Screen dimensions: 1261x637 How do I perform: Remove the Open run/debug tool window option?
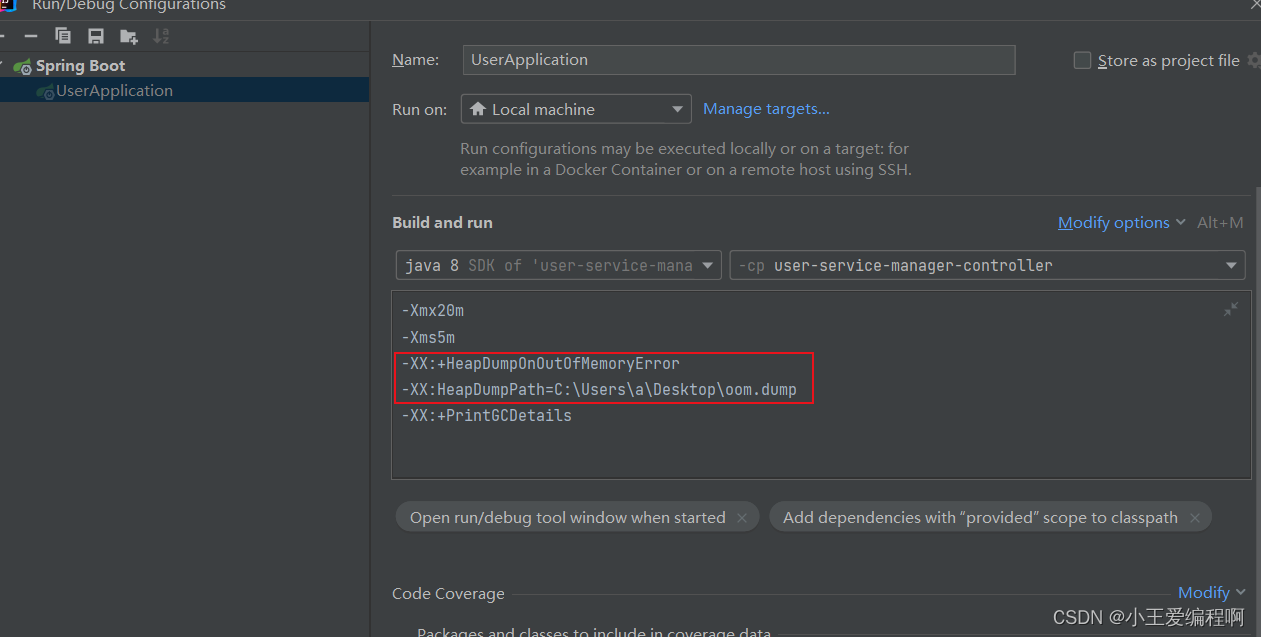click(742, 518)
